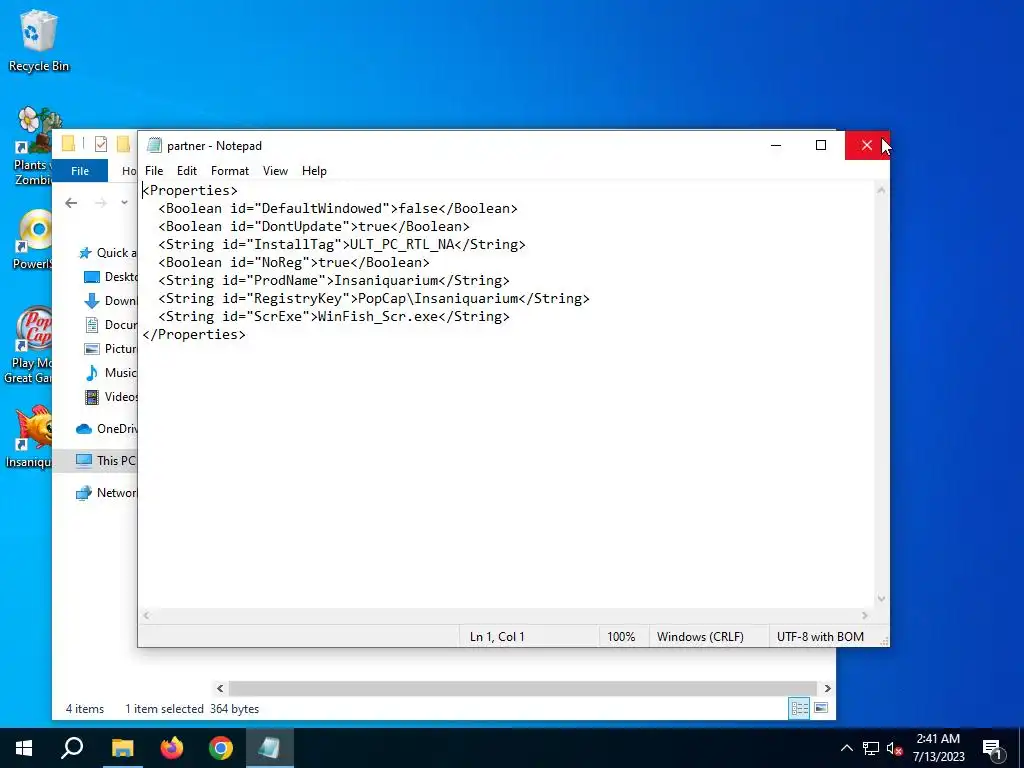Click the 100% zoom status entry
The width and height of the screenshot is (1024, 768).
(x=621, y=637)
